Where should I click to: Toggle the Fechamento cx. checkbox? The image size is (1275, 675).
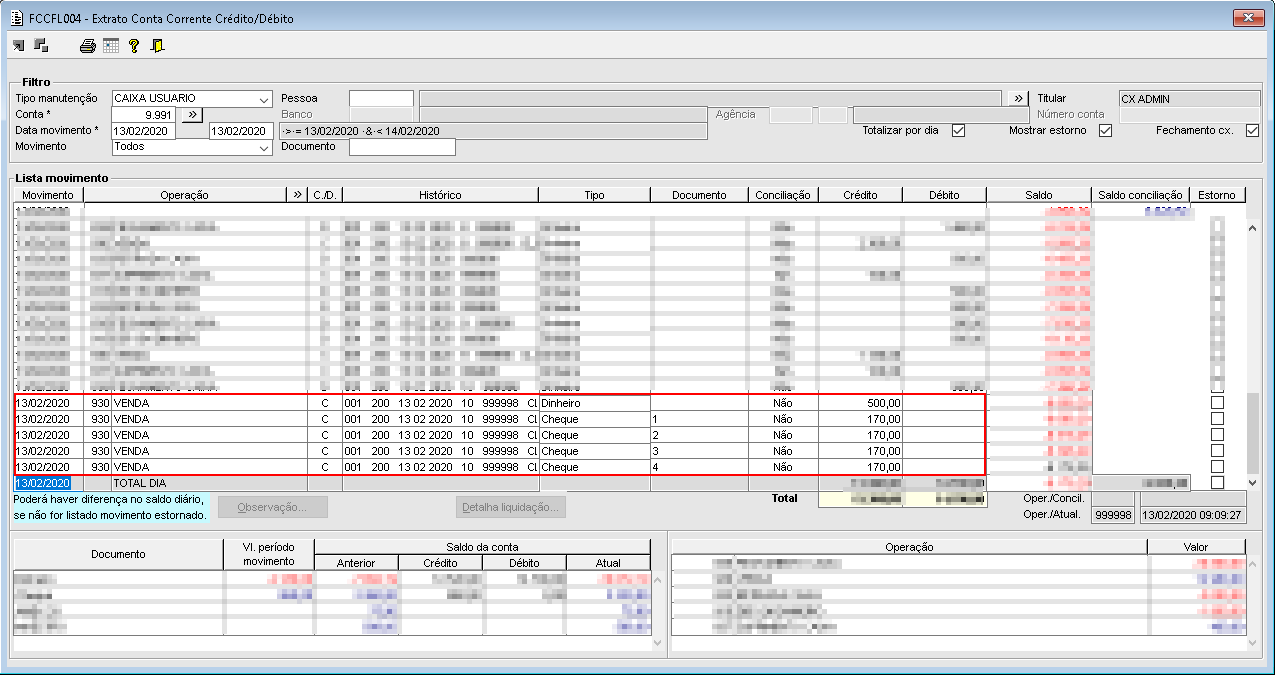point(1252,131)
